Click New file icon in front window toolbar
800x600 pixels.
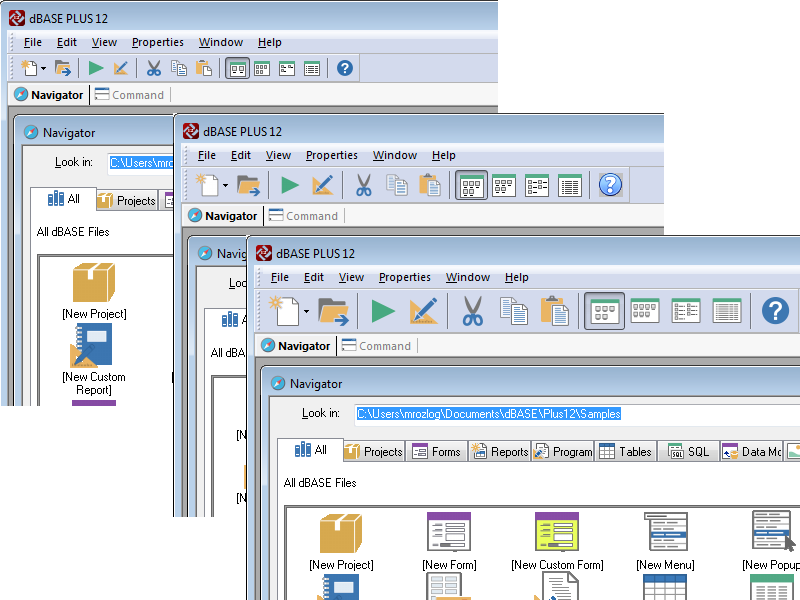pos(284,310)
